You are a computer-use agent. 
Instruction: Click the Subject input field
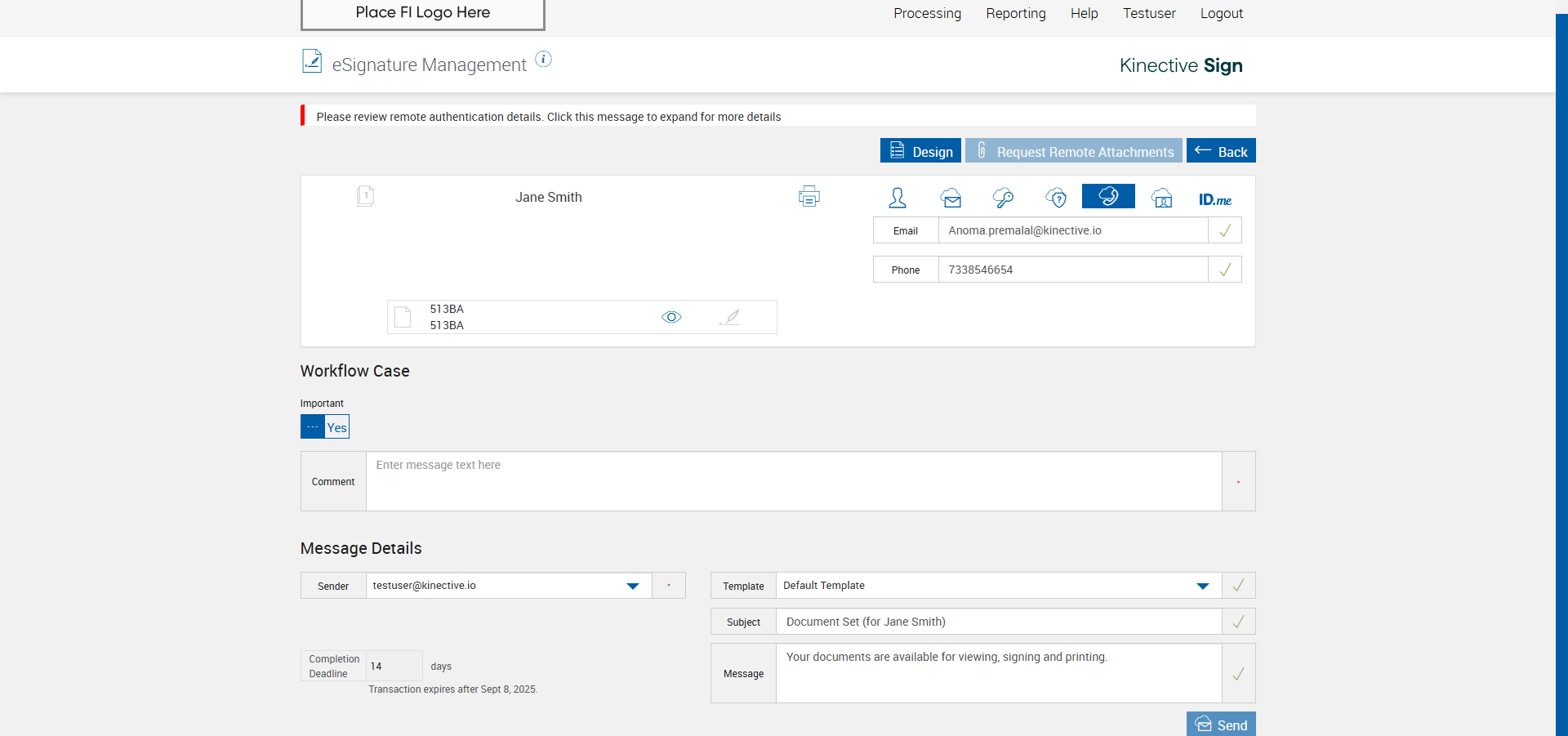(998, 622)
